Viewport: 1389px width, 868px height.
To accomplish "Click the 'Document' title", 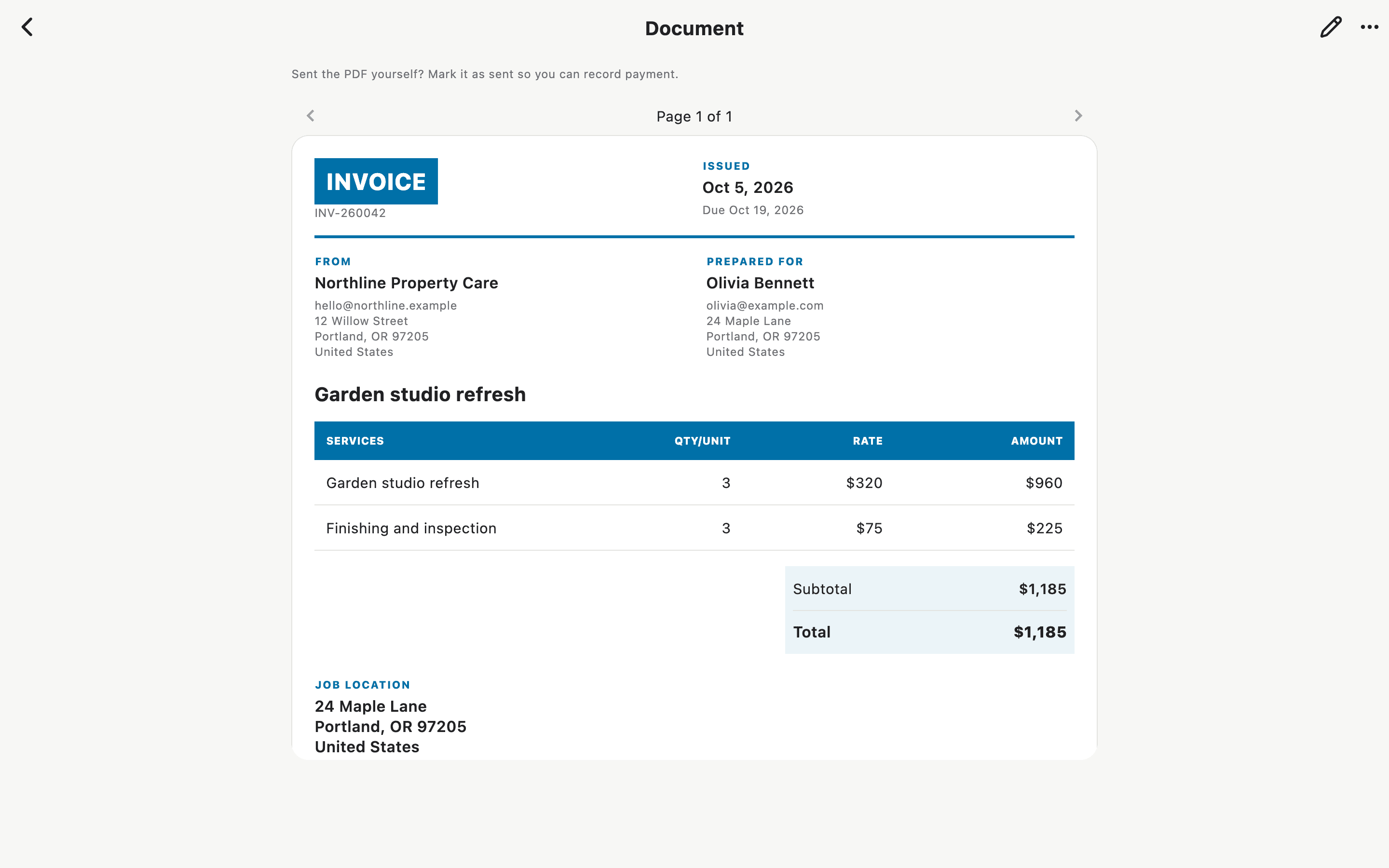I will 694,28.
